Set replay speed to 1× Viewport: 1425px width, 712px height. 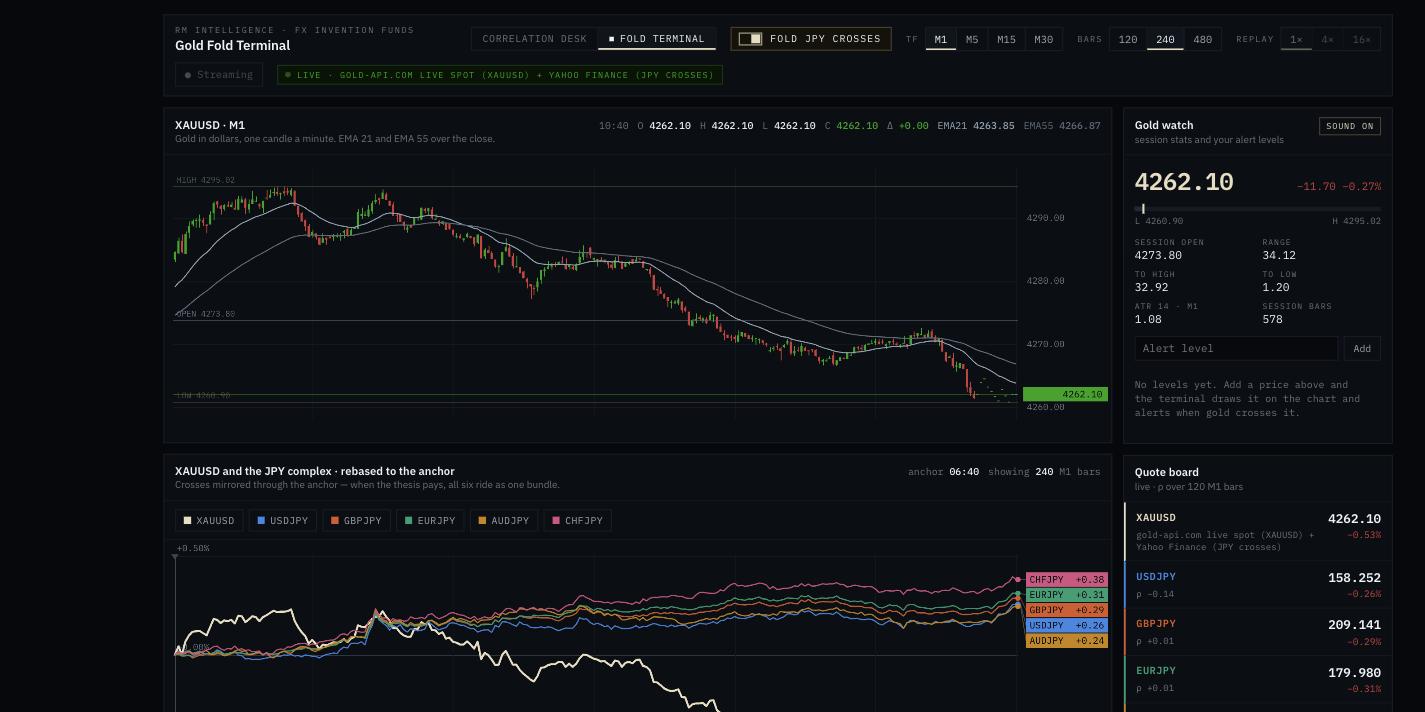click(1296, 39)
